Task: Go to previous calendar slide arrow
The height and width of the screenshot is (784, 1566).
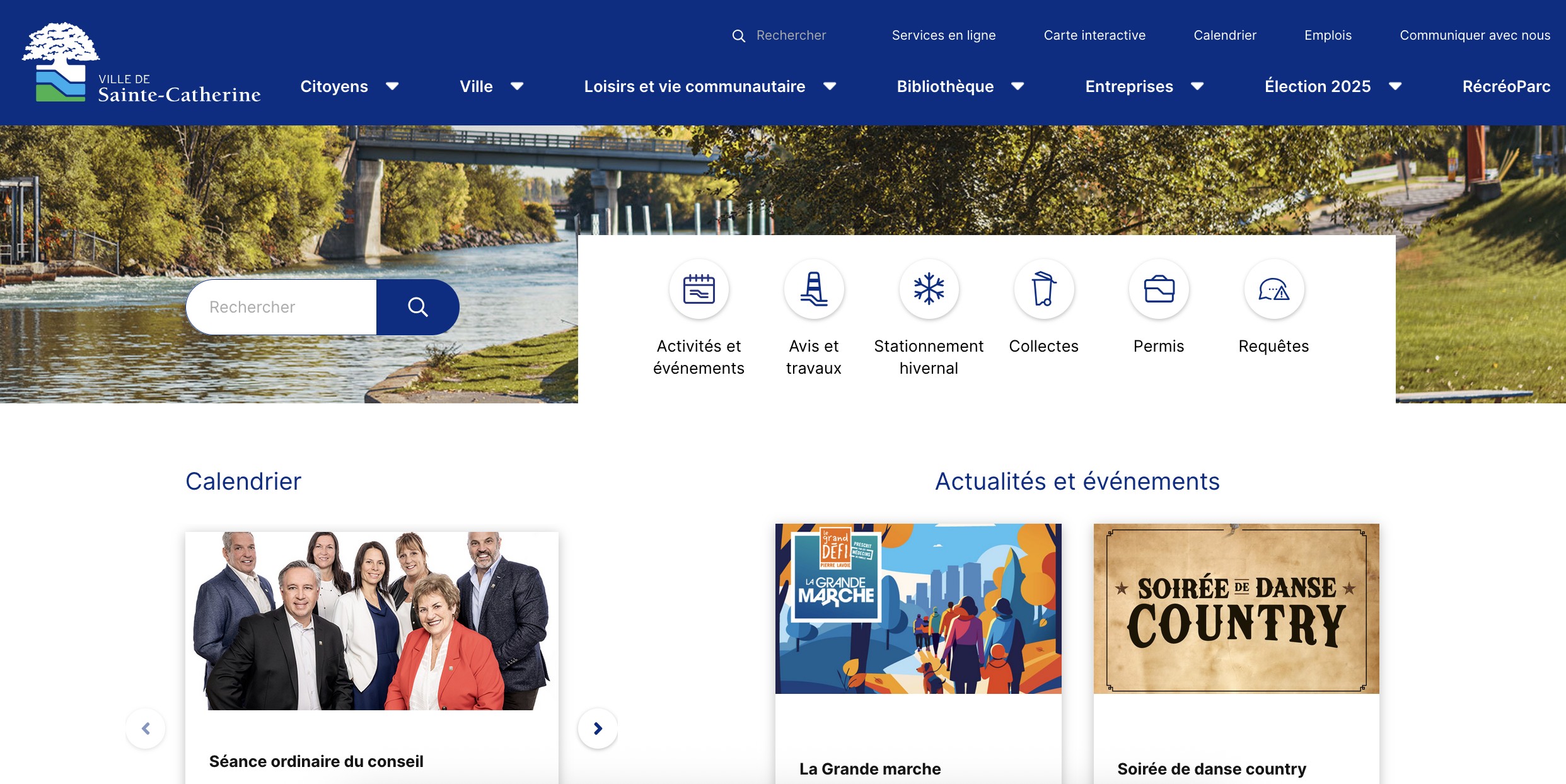Action: (146, 729)
